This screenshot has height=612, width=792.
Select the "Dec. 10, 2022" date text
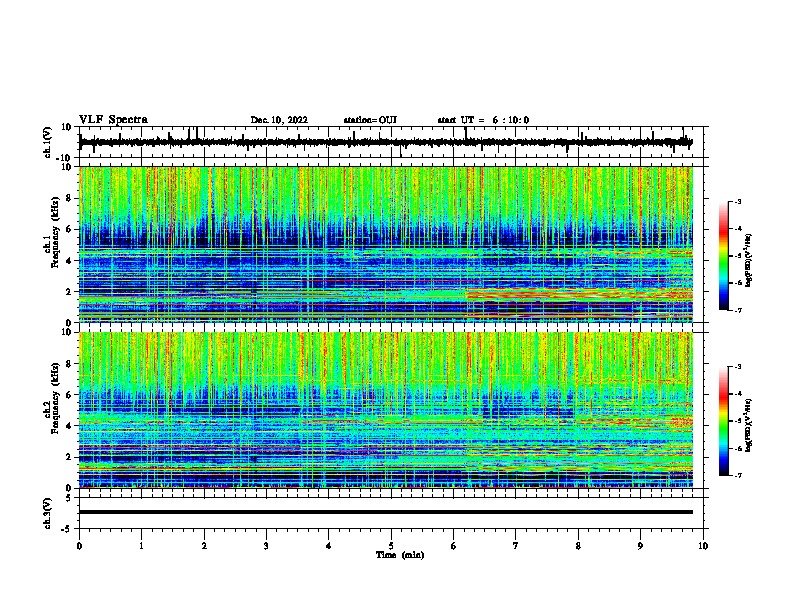click(279, 120)
